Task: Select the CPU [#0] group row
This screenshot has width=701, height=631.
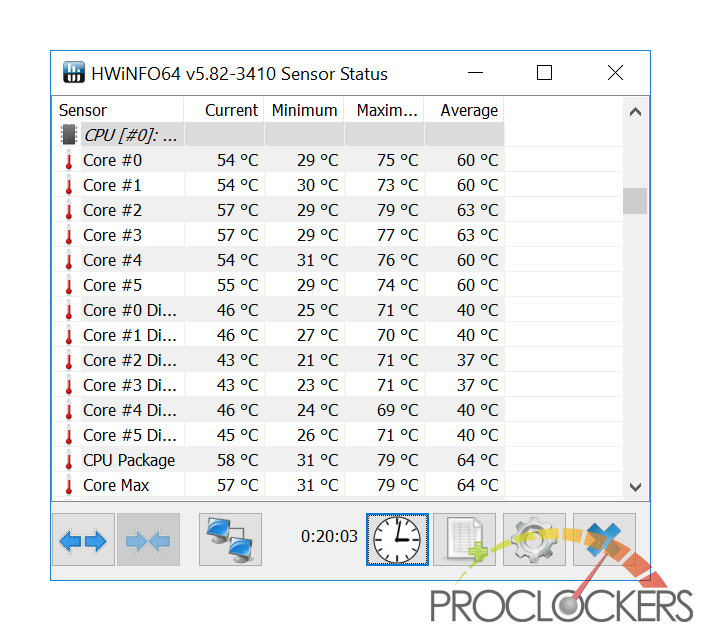Action: pyautogui.click(x=279, y=135)
